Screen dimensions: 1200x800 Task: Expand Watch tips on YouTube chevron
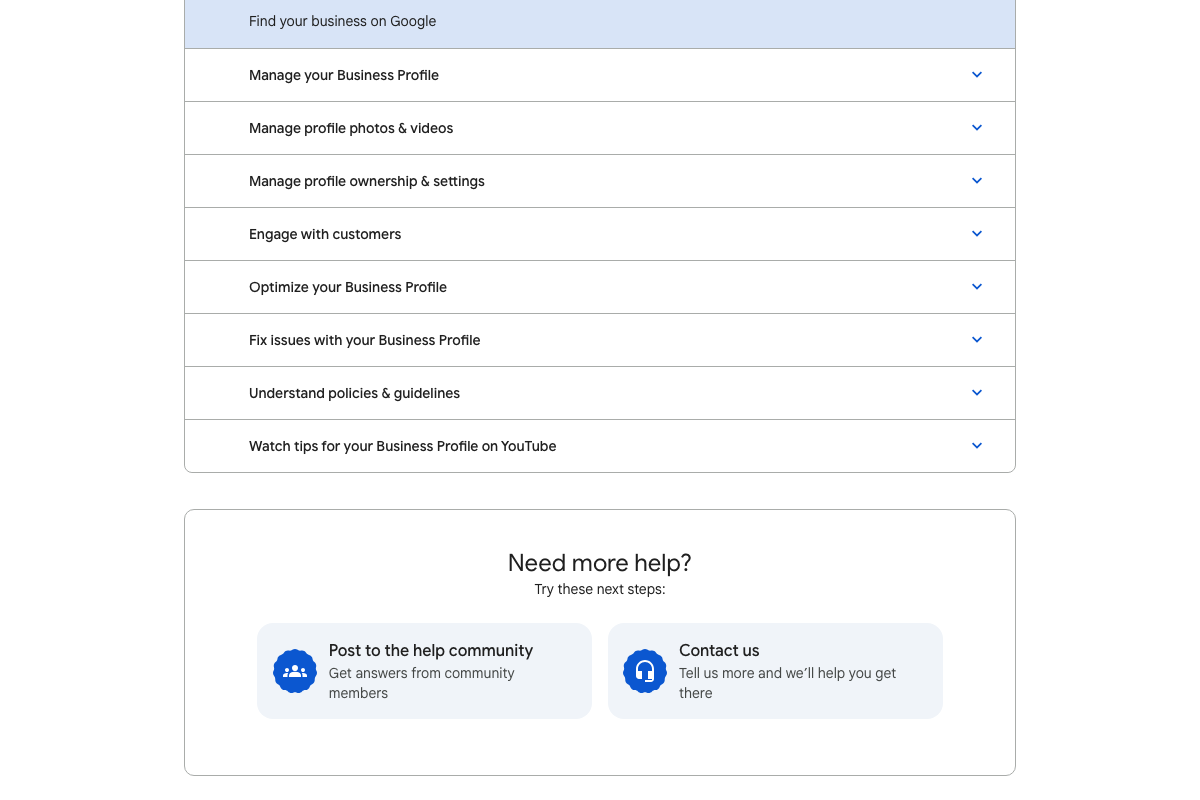click(x=977, y=446)
